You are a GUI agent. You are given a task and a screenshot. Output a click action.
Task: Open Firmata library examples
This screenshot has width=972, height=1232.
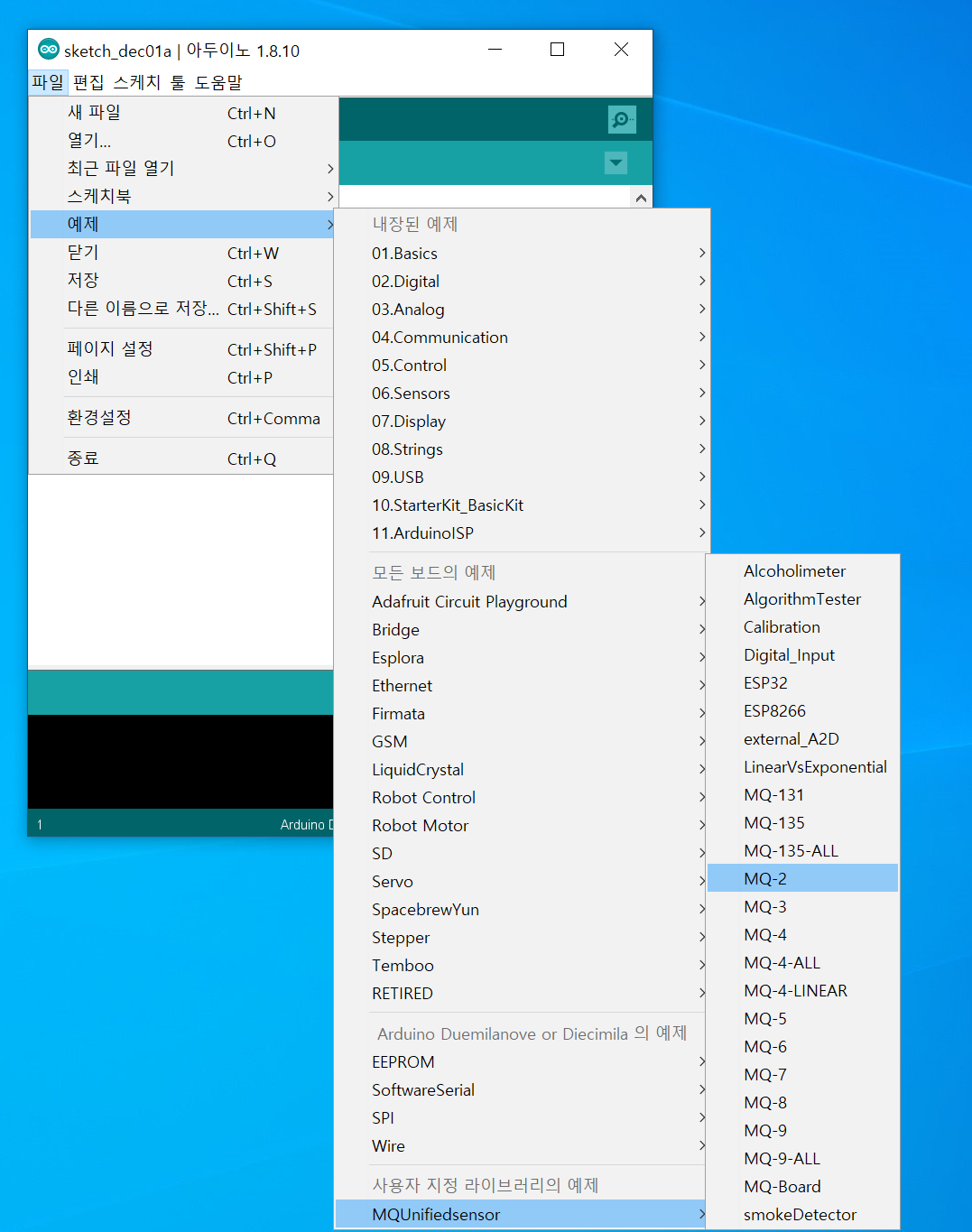pyautogui.click(x=522, y=714)
